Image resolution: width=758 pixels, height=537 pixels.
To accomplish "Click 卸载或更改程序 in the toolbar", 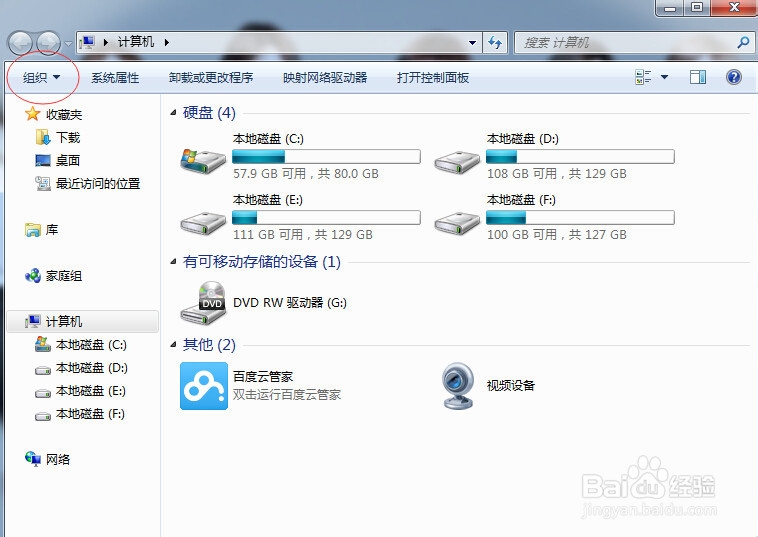I will point(211,78).
